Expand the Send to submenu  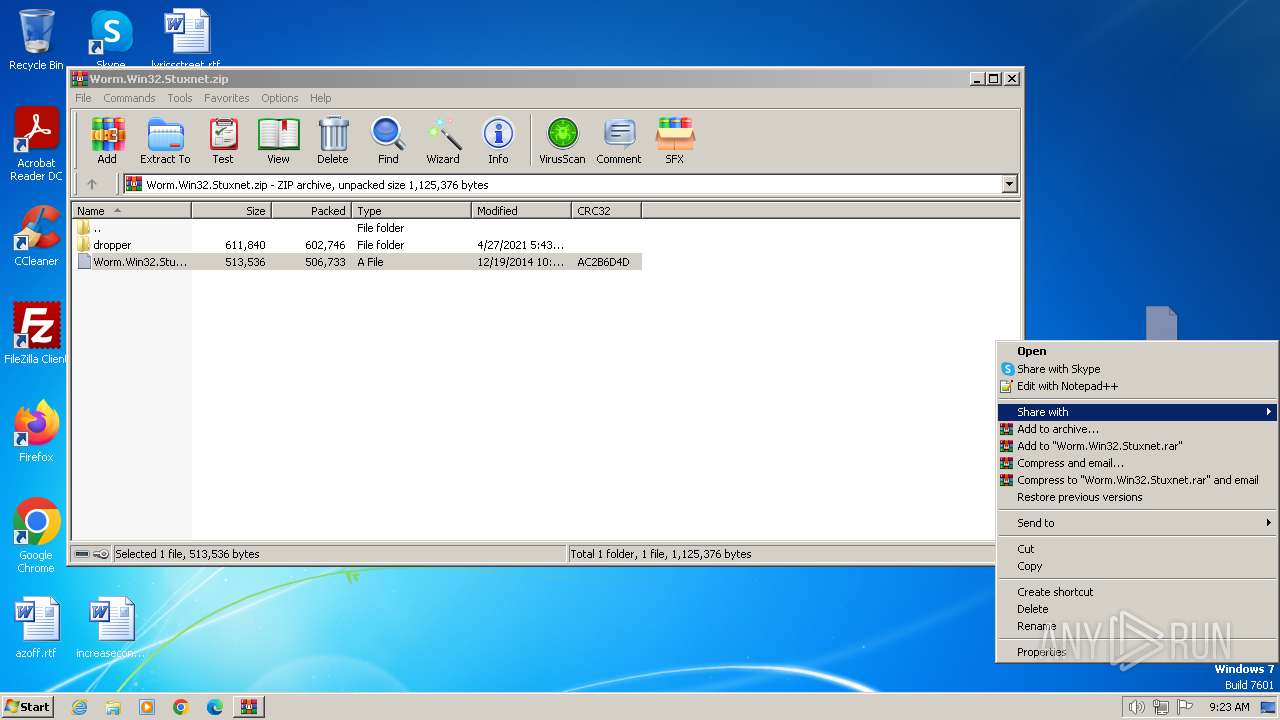coord(1137,523)
